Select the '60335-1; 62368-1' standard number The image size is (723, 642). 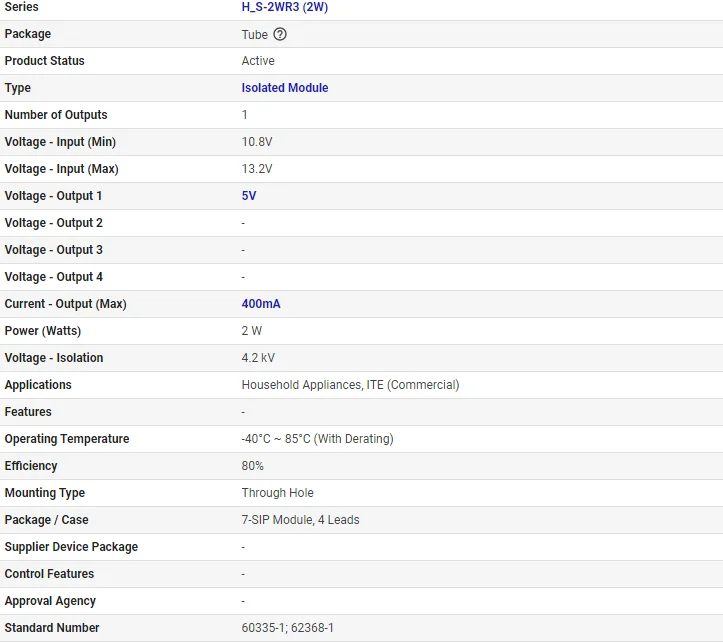tap(288, 628)
